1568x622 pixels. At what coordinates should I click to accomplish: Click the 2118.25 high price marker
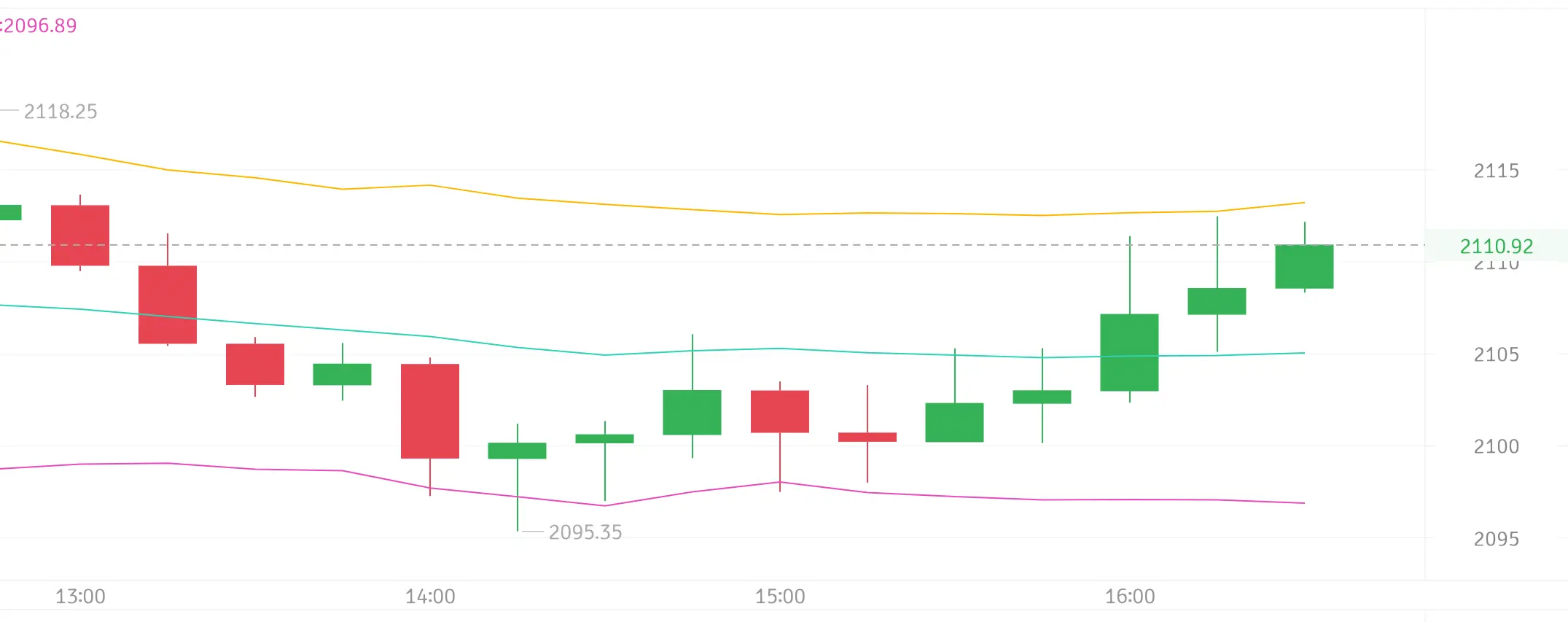[x=61, y=112]
